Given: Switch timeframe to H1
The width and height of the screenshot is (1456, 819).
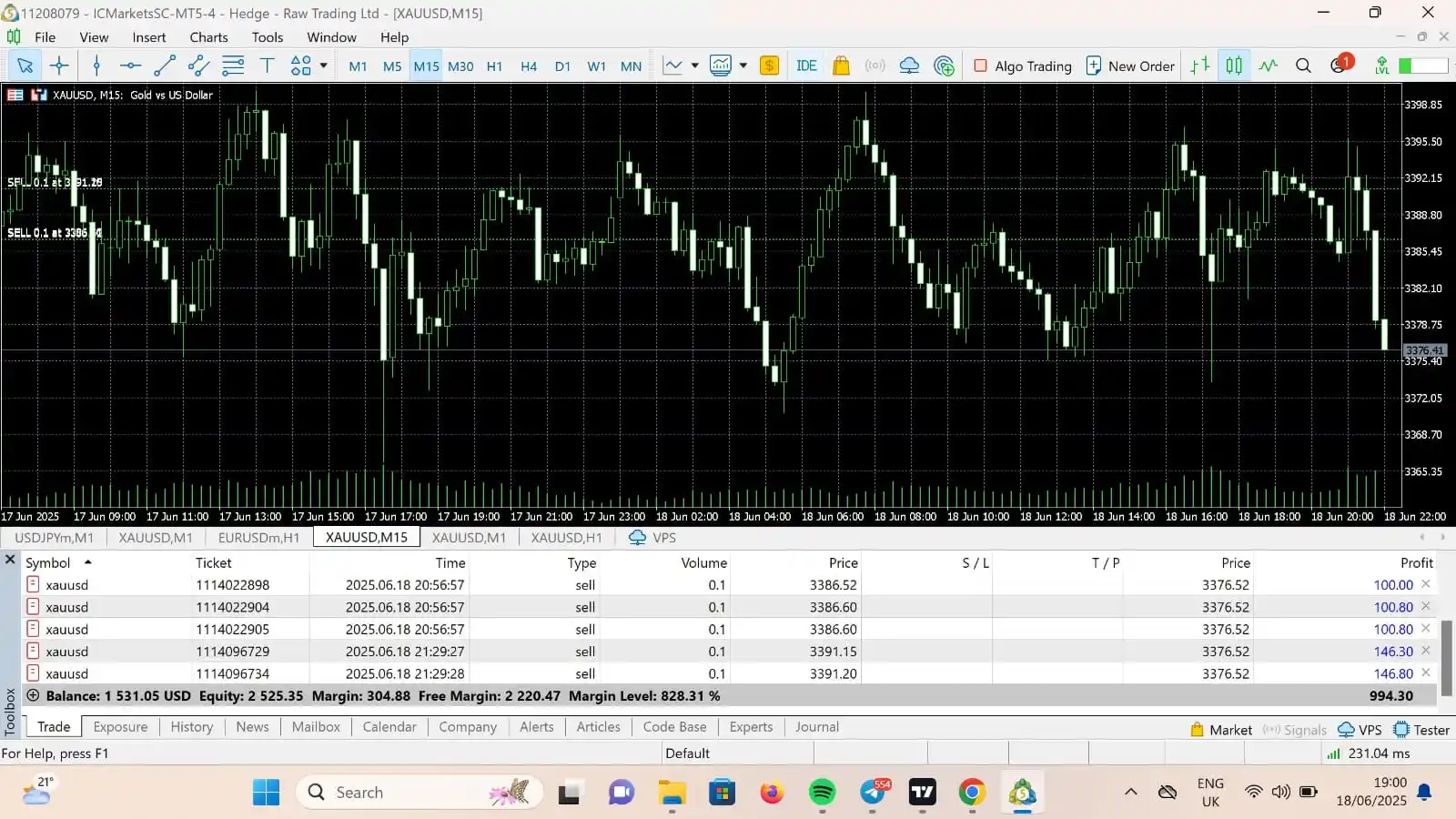Looking at the screenshot, I should (495, 66).
